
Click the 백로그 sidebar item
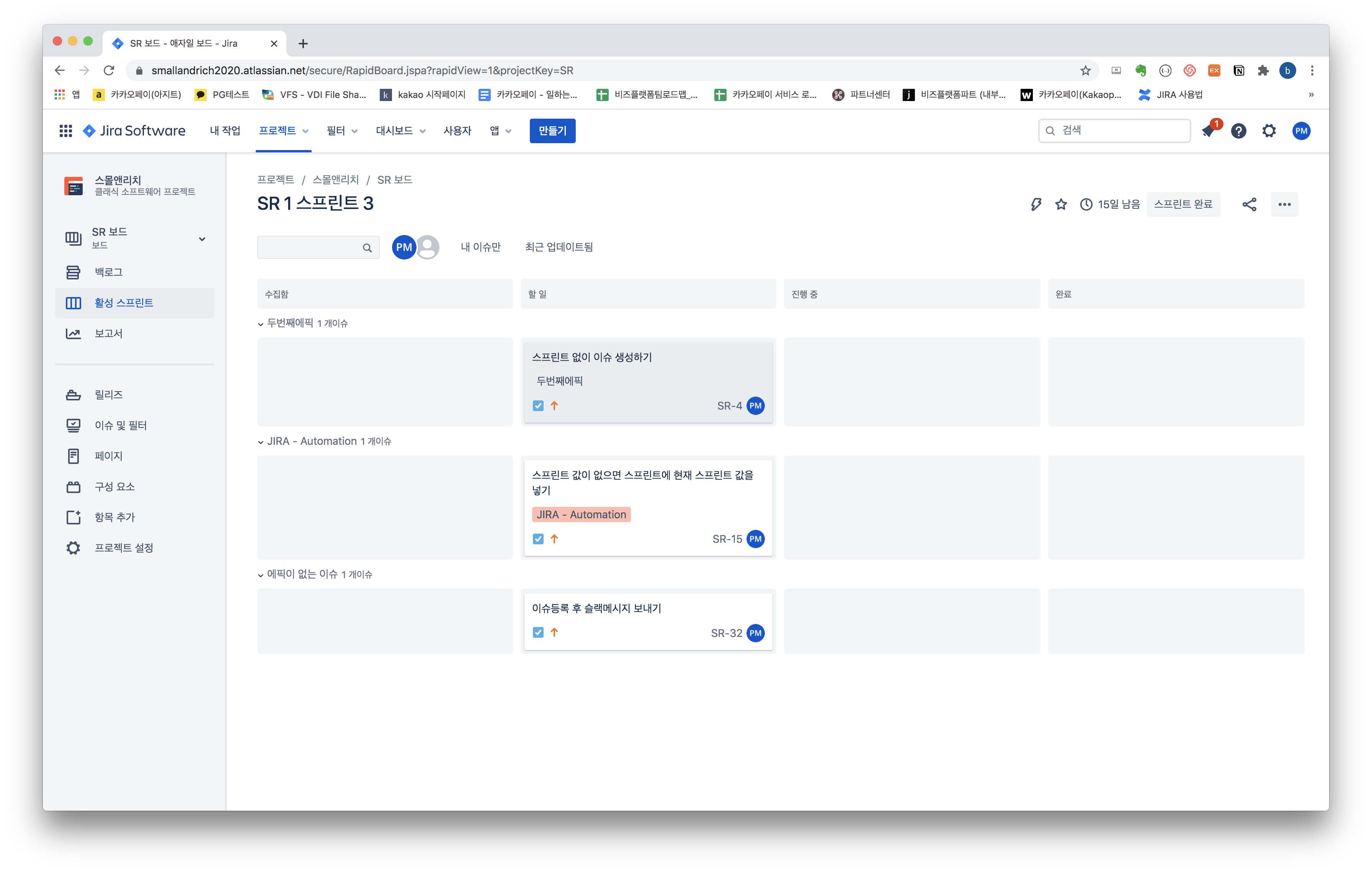[x=108, y=272]
